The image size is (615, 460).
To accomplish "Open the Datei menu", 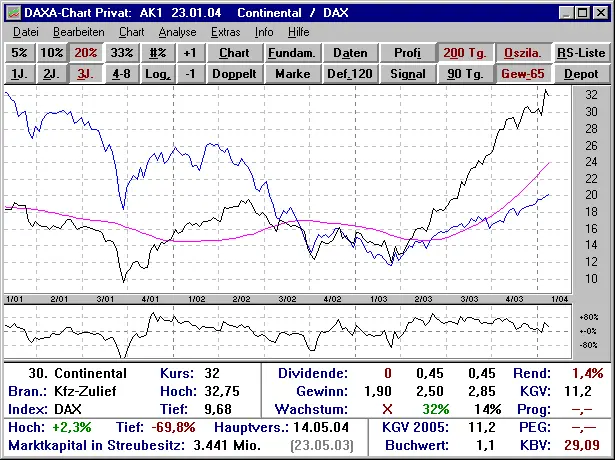I will [26, 32].
